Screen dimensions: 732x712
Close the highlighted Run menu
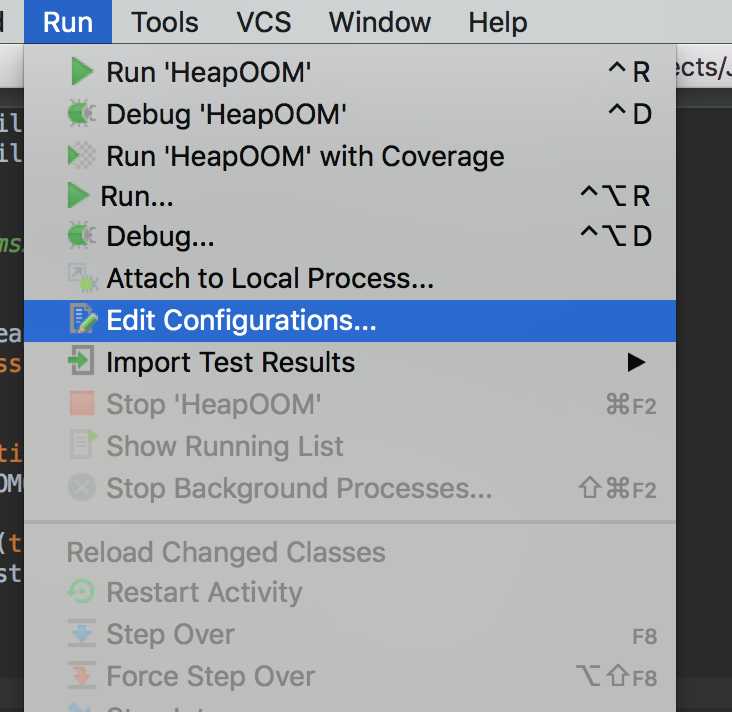68,22
